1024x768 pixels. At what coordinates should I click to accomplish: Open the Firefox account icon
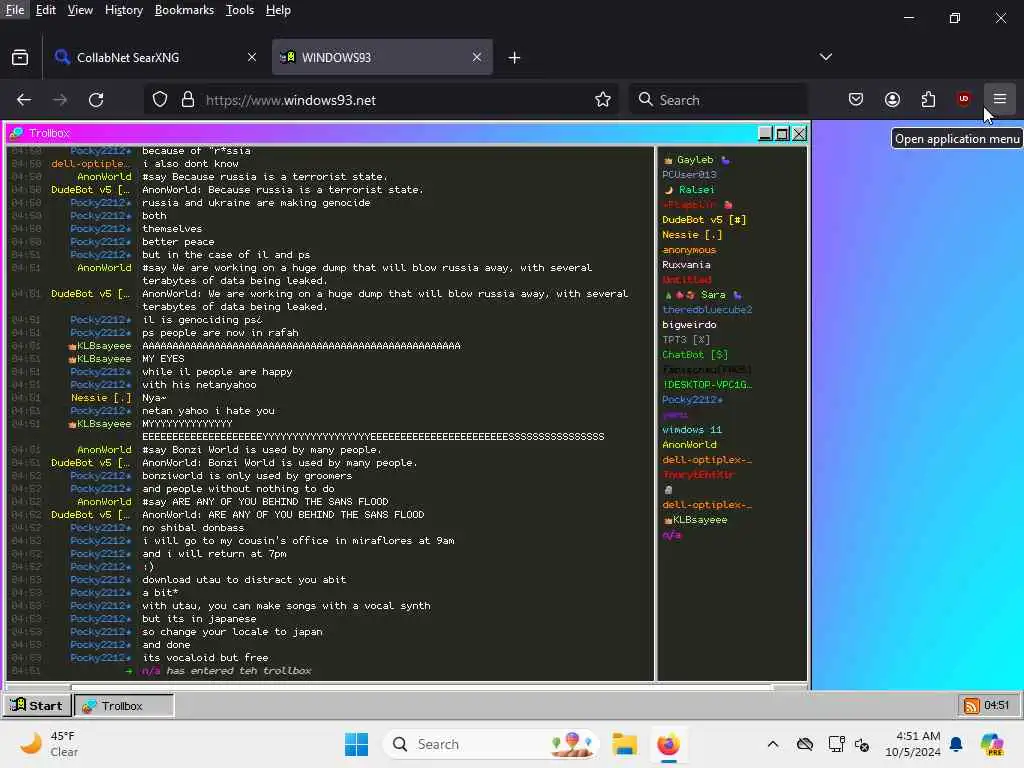892,99
